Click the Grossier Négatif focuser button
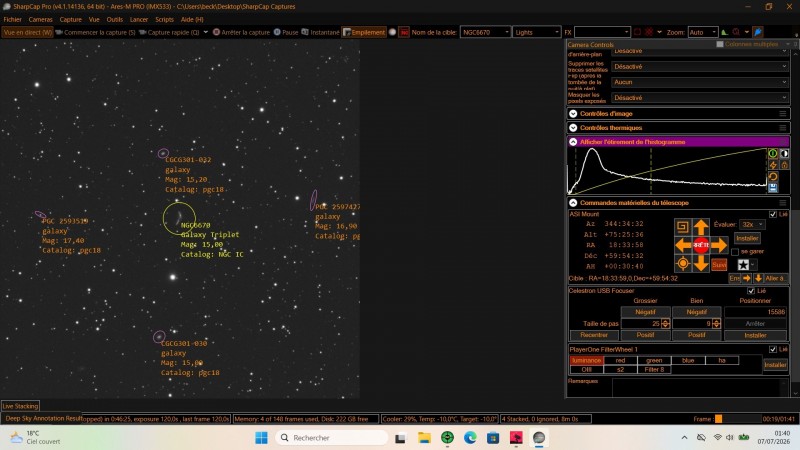Viewport: 800px width, 450px height. pyautogui.click(x=645, y=312)
